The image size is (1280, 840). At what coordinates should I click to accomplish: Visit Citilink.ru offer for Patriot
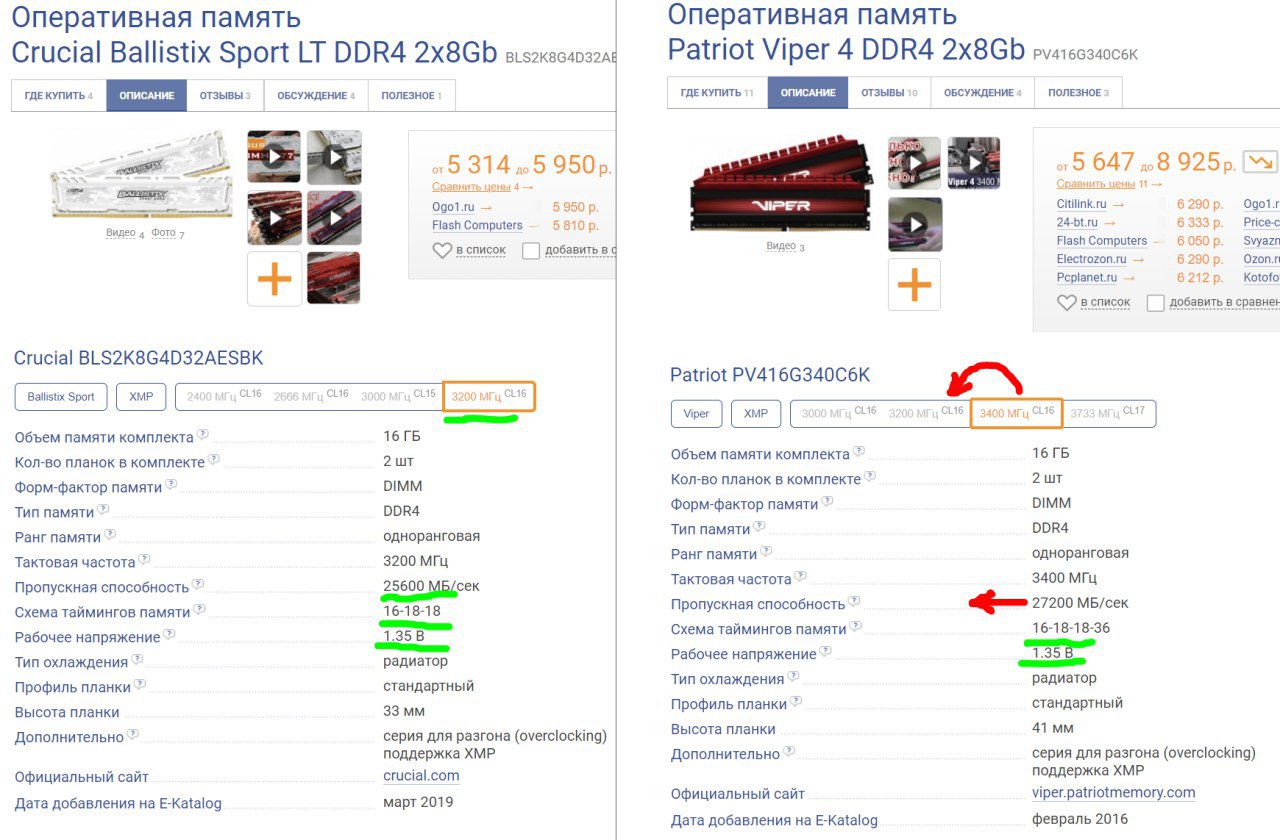1081,204
